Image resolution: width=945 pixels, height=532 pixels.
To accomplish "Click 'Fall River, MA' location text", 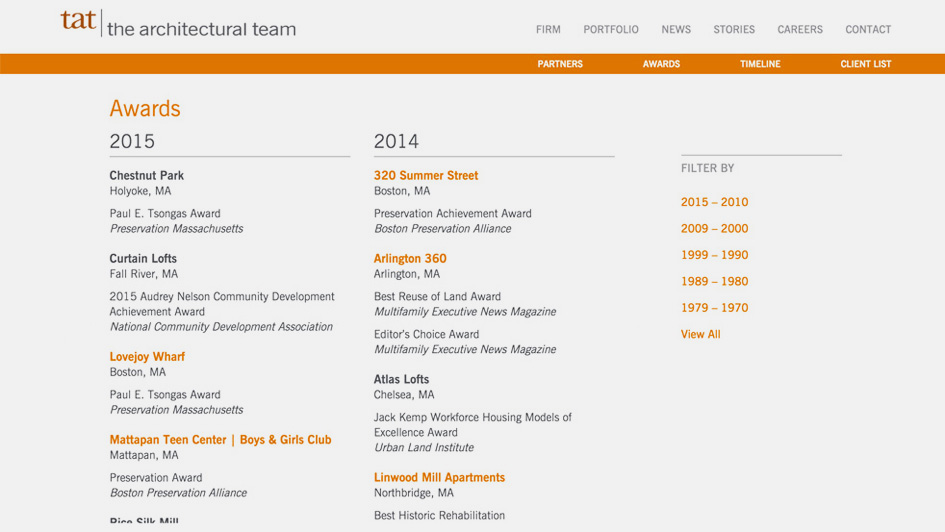I will (143, 274).
